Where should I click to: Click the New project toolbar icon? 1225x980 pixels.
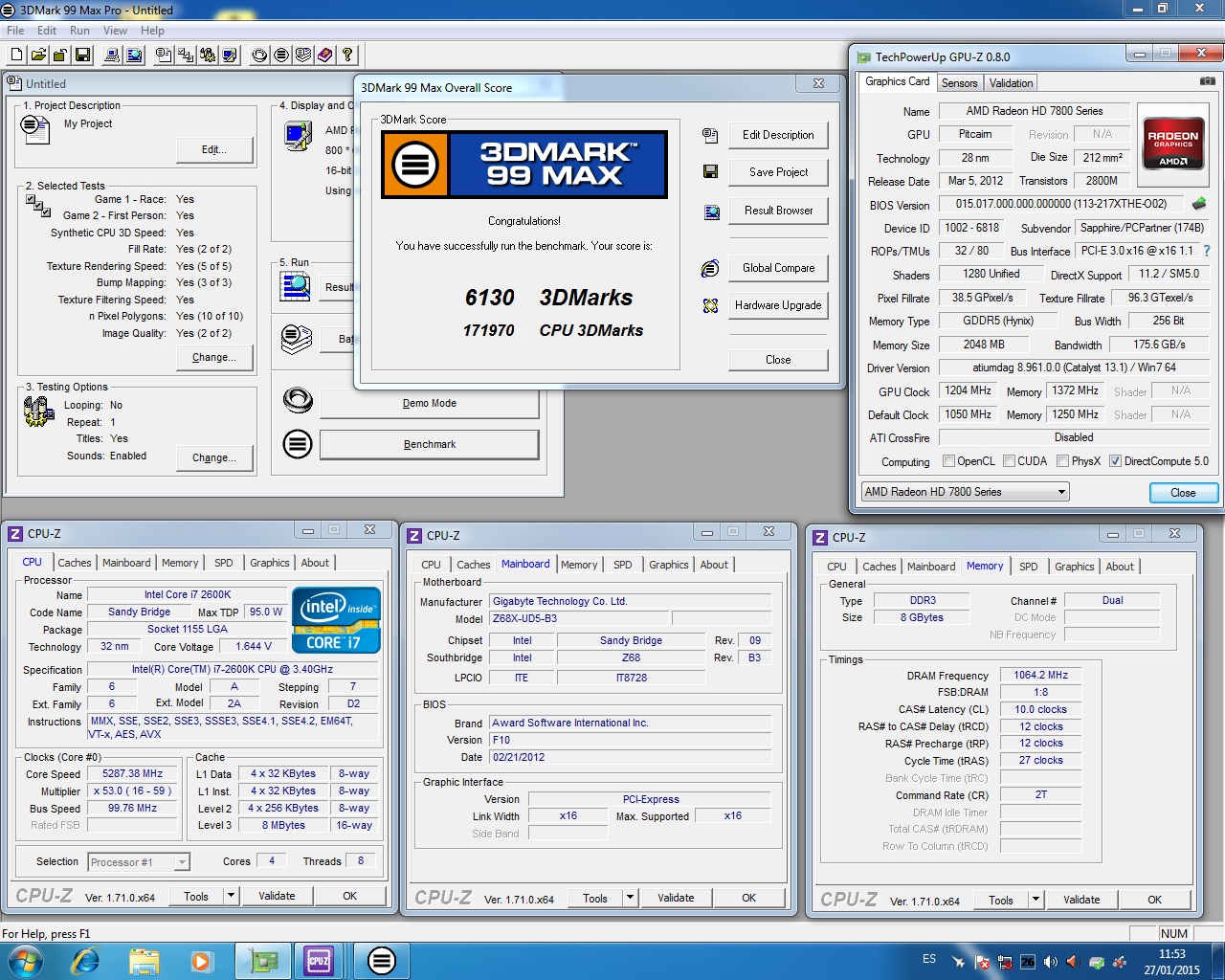[16, 55]
